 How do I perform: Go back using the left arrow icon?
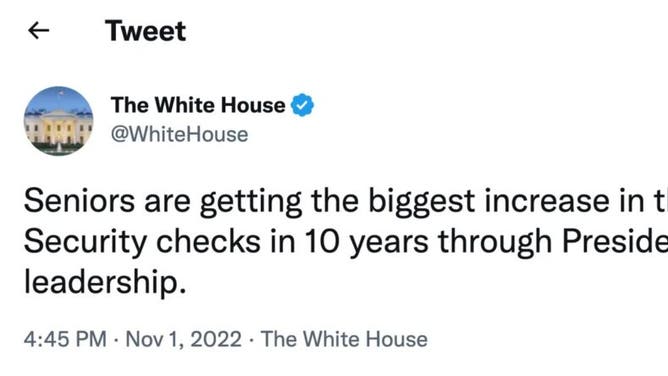[x=38, y=31]
